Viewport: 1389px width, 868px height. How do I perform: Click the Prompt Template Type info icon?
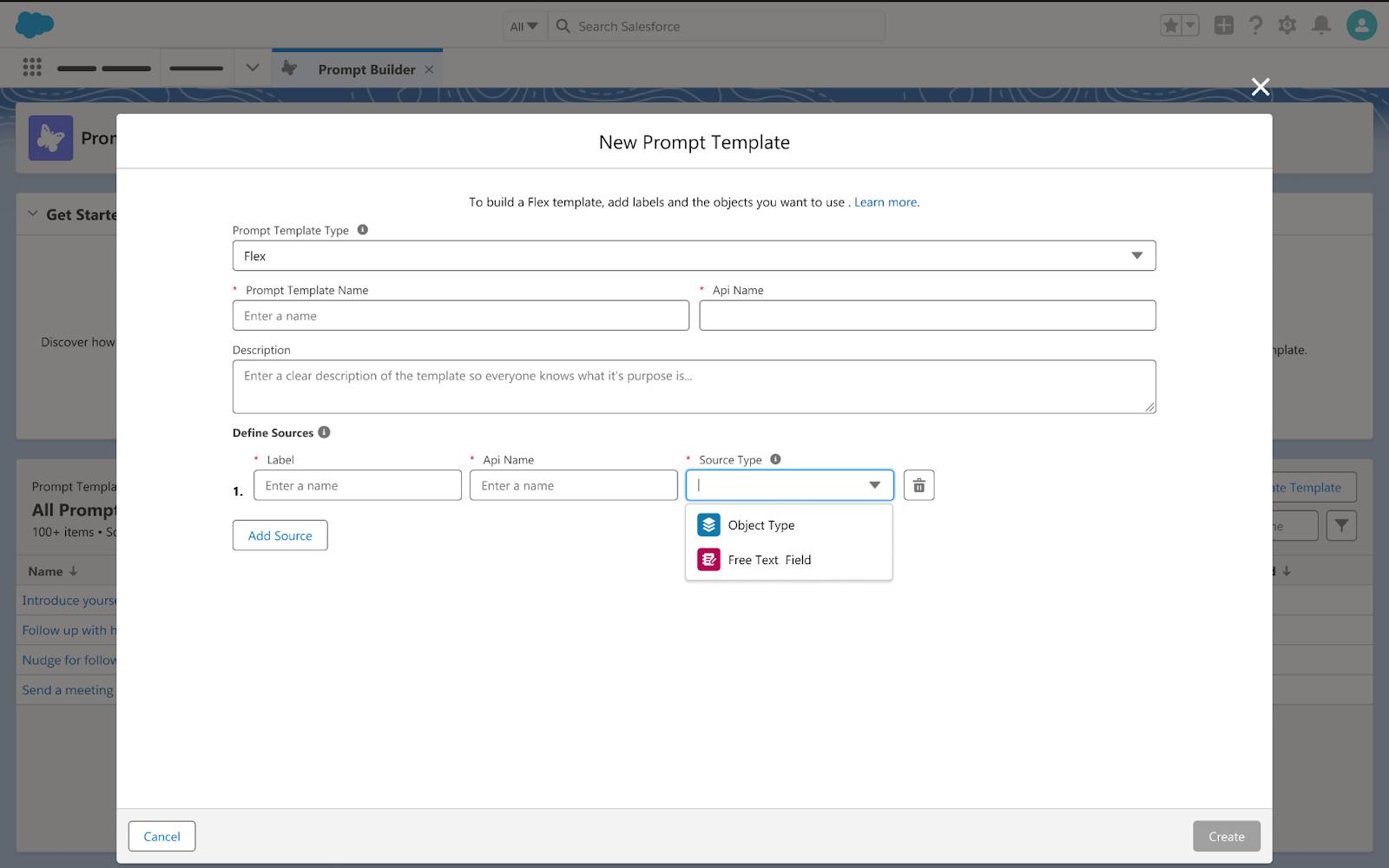(363, 230)
